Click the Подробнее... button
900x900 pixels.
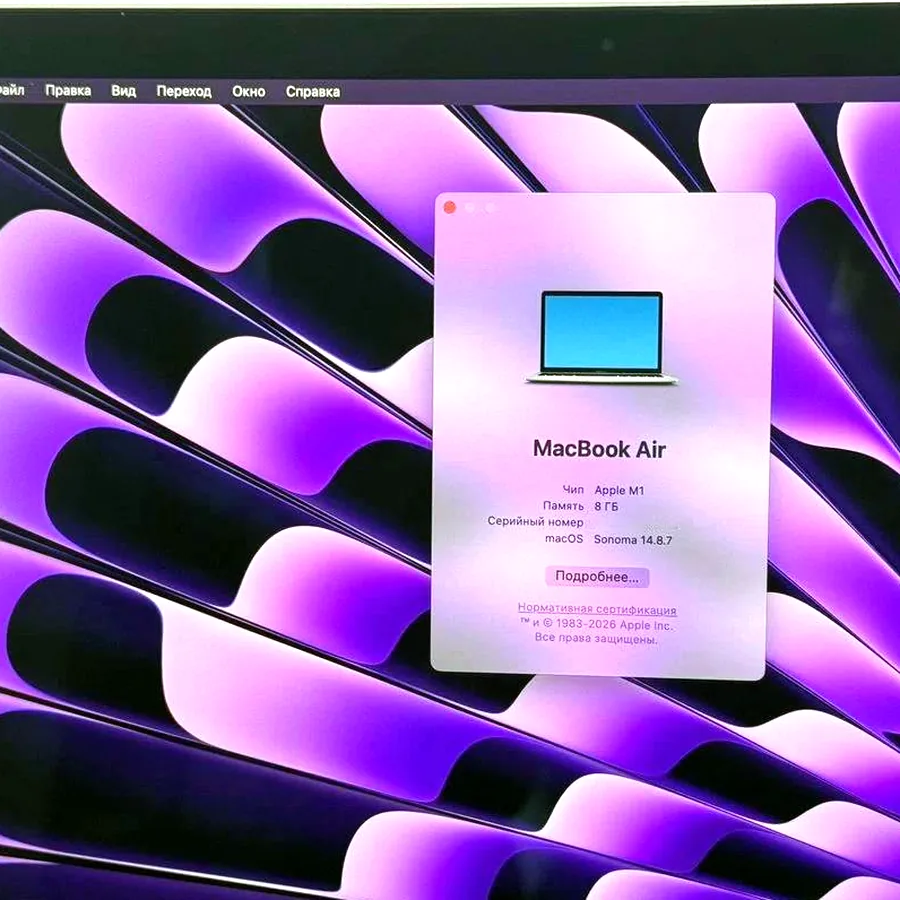point(597,577)
